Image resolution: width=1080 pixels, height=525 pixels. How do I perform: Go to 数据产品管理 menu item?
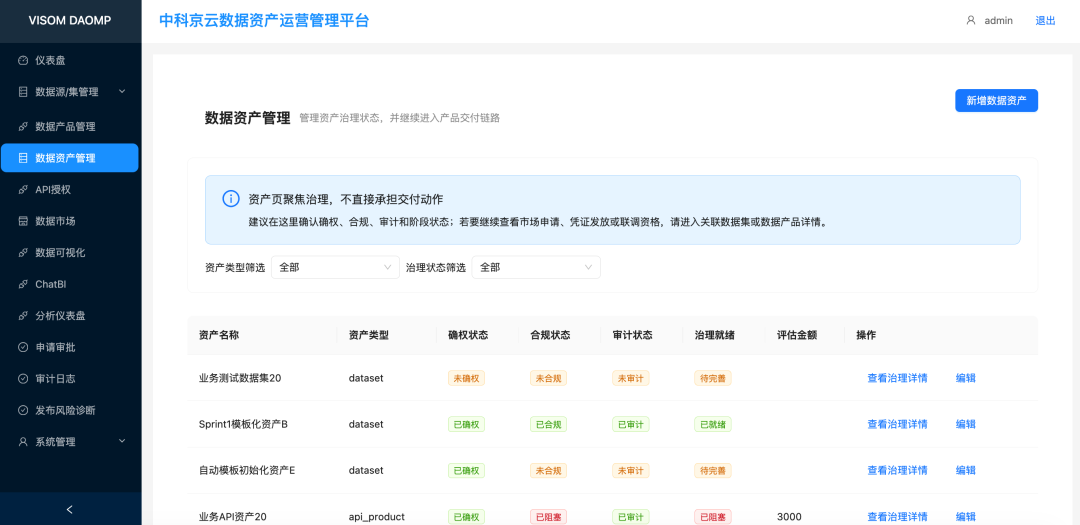click(70, 127)
